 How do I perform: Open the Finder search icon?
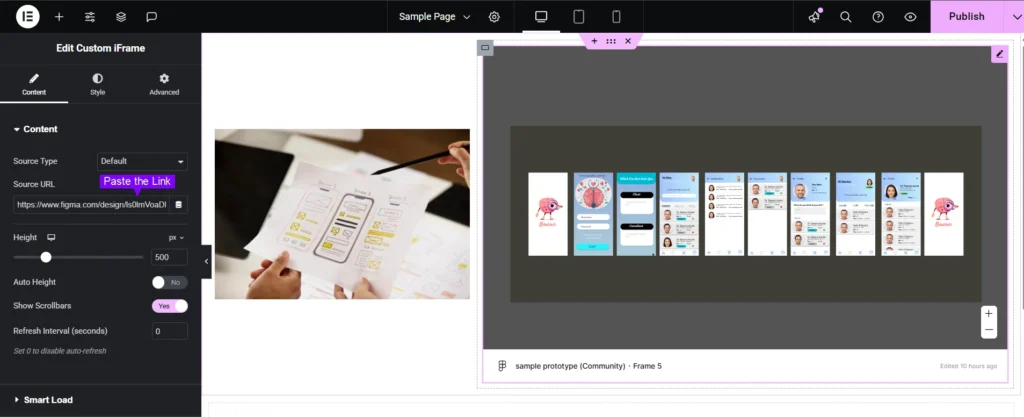(x=846, y=17)
